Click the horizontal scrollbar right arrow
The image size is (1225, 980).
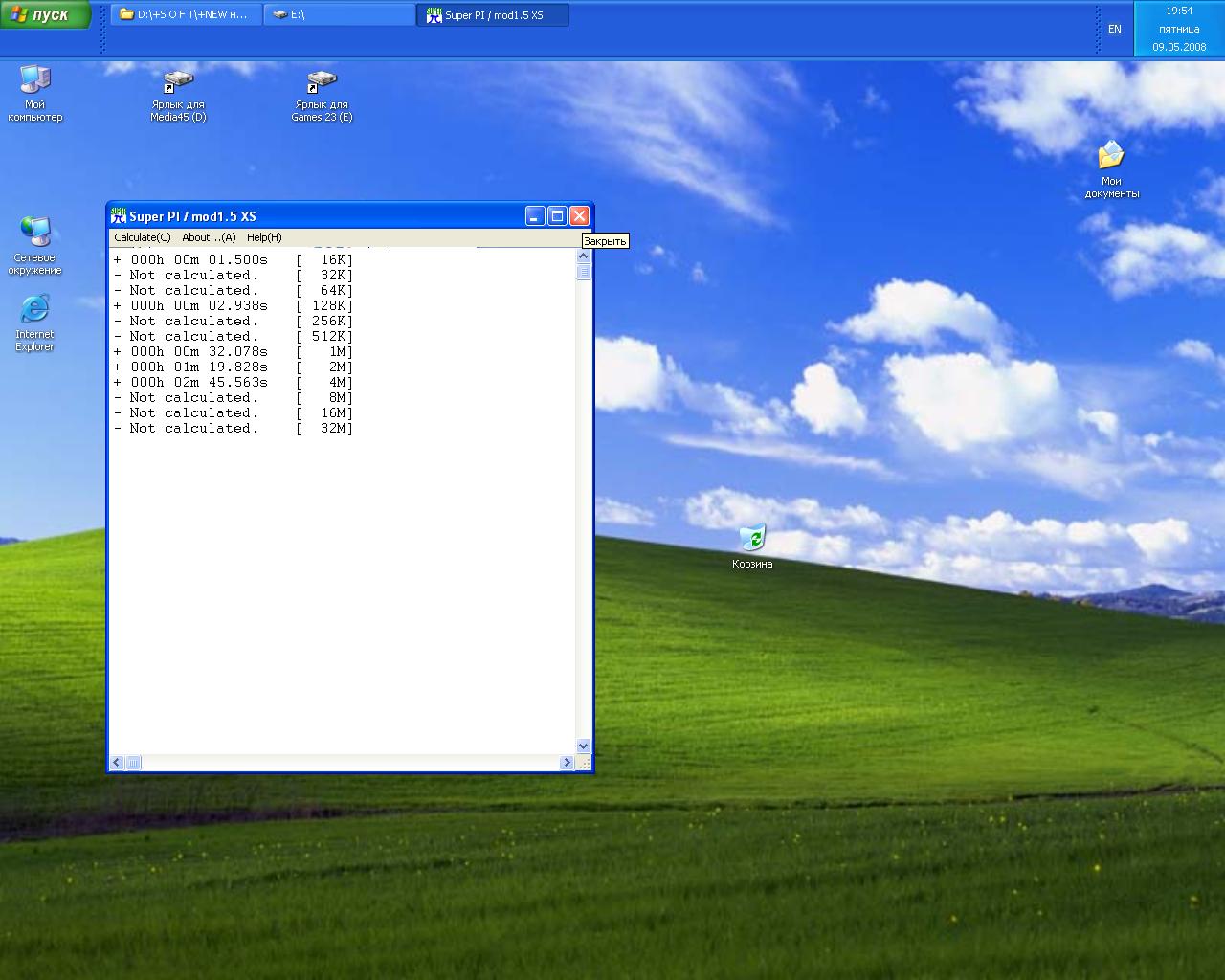567,763
